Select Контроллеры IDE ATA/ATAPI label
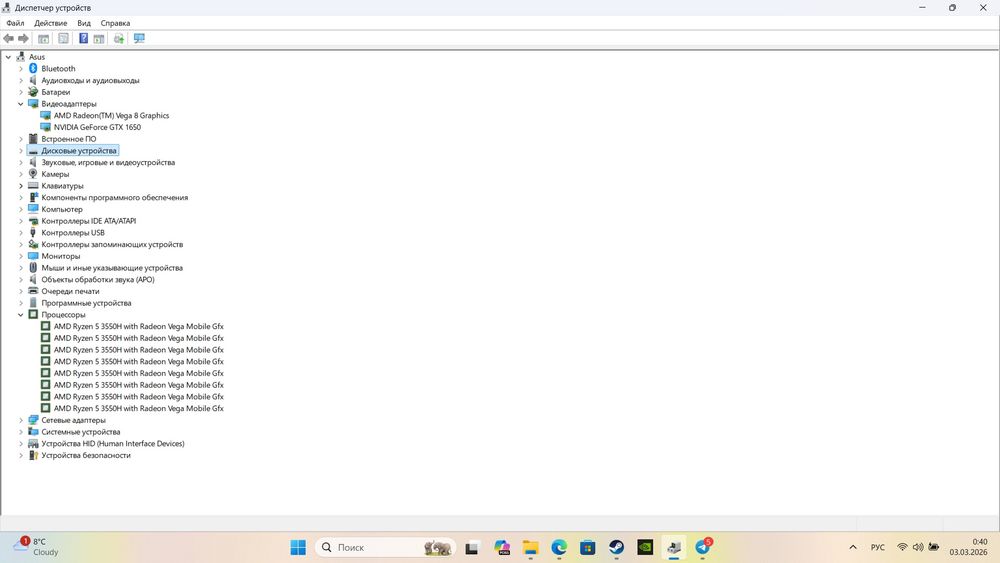The height and width of the screenshot is (563, 1000). click(x=89, y=221)
